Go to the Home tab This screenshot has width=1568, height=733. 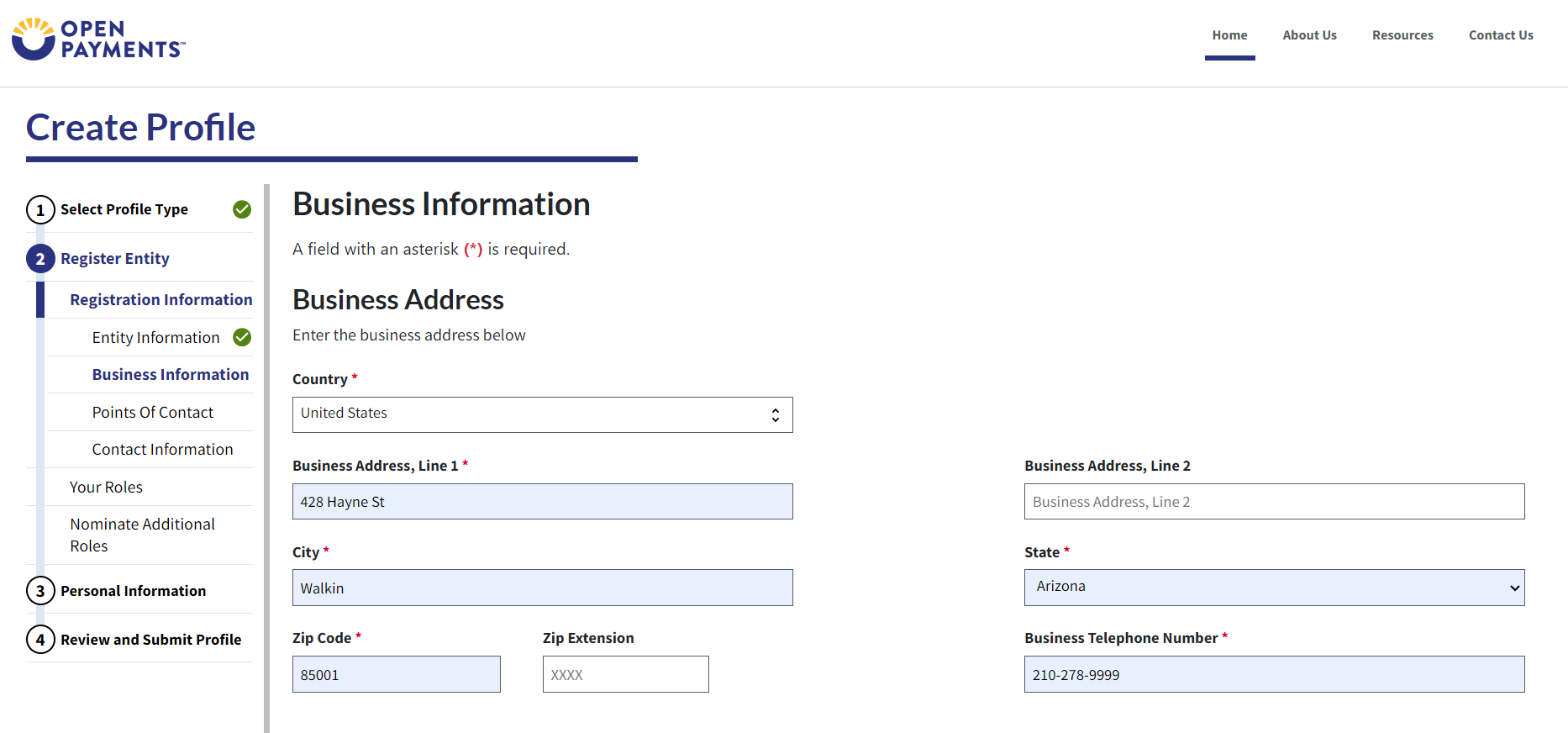click(x=1229, y=35)
